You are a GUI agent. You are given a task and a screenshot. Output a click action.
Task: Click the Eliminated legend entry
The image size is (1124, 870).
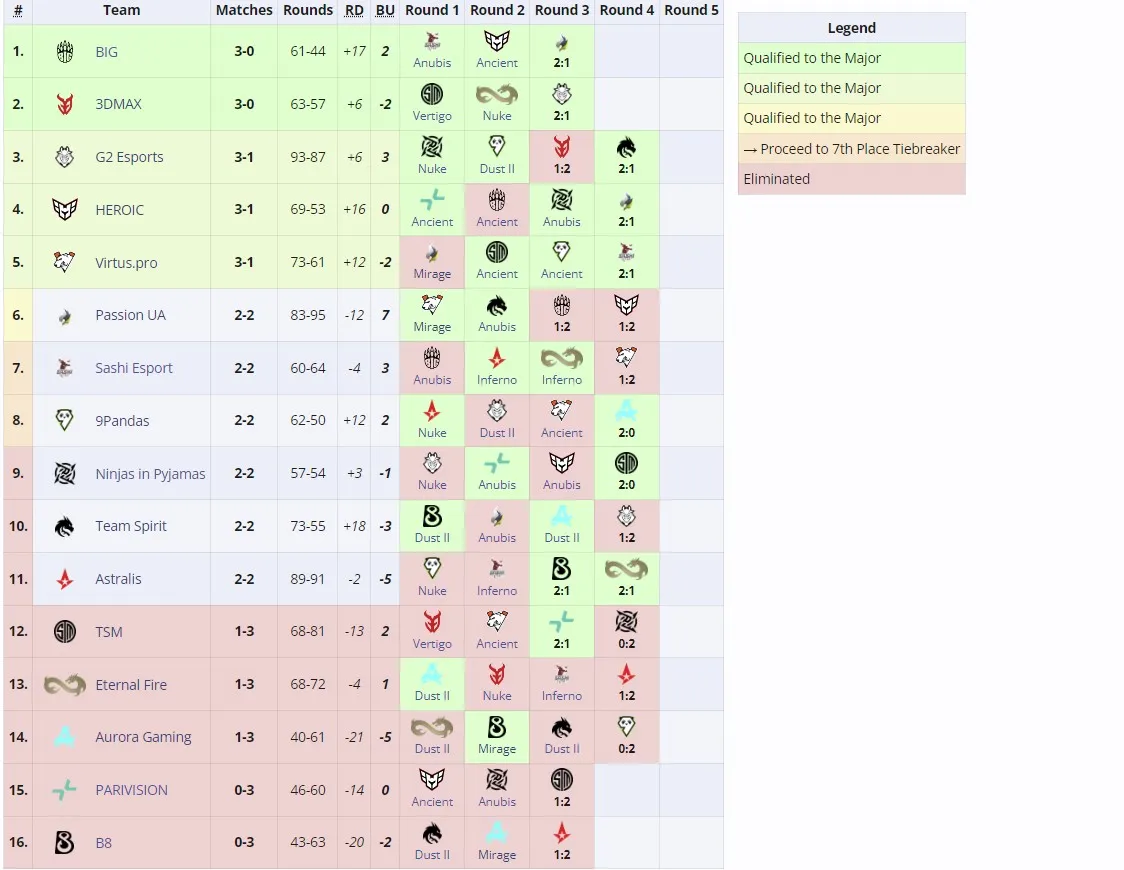[852, 179]
